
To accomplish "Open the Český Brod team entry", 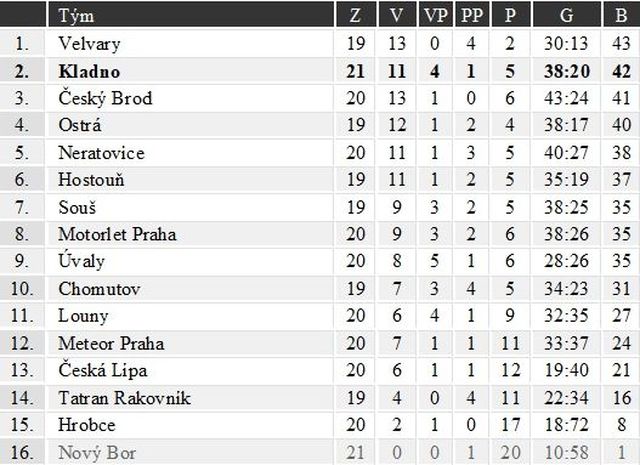I will (x=105, y=98).
